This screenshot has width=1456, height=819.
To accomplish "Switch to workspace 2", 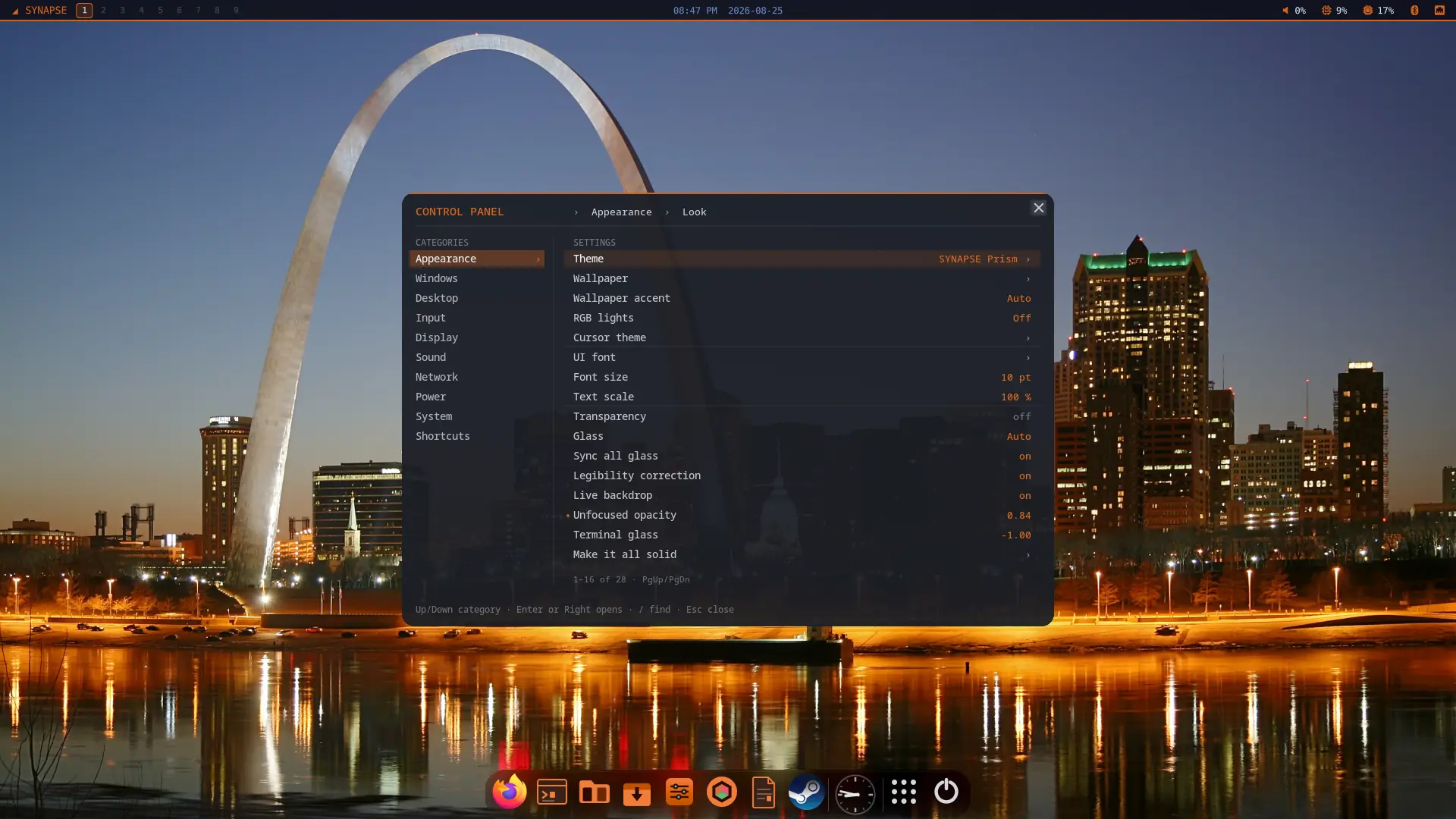I will [x=103, y=11].
